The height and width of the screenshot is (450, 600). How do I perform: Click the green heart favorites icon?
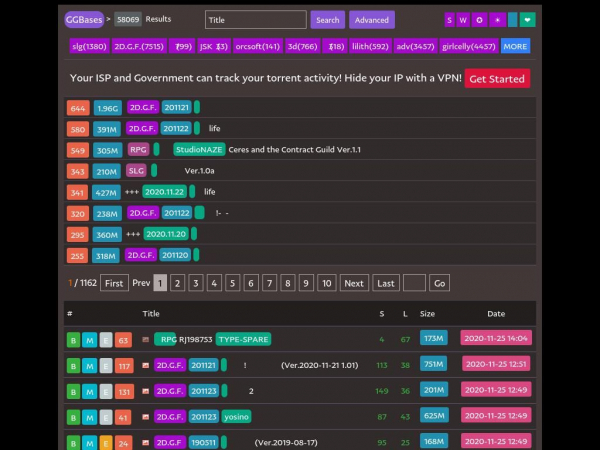coord(527,20)
